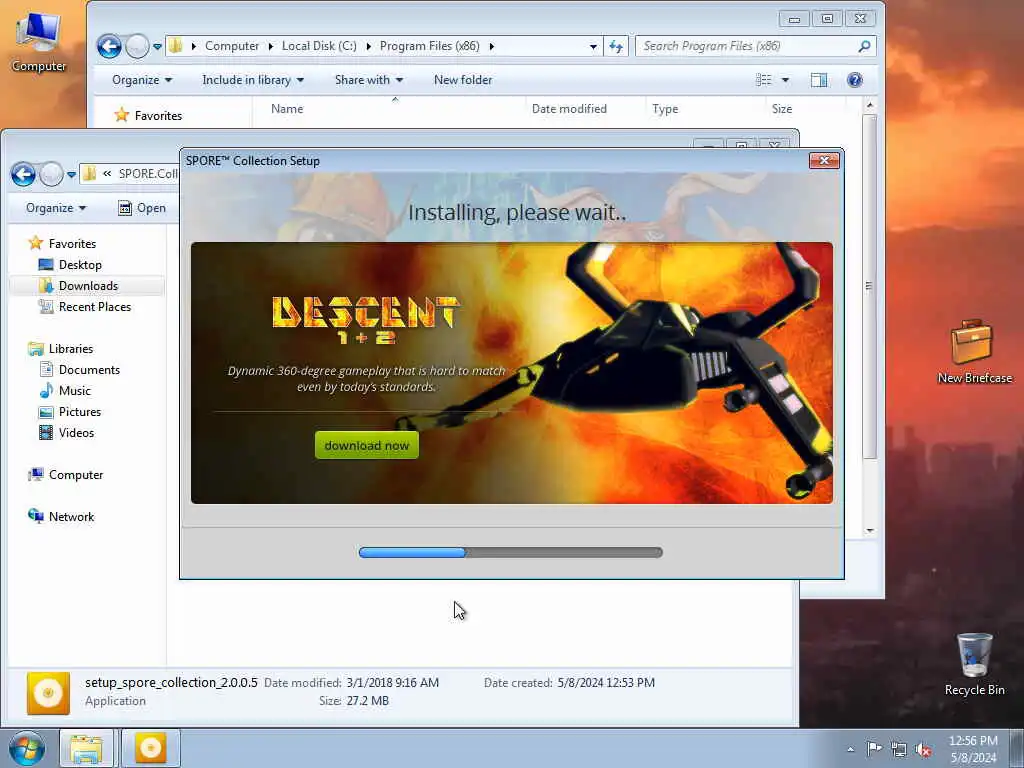Click forward button in Program Files window
This screenshot has width=1024, height=768.
[137, 46]
